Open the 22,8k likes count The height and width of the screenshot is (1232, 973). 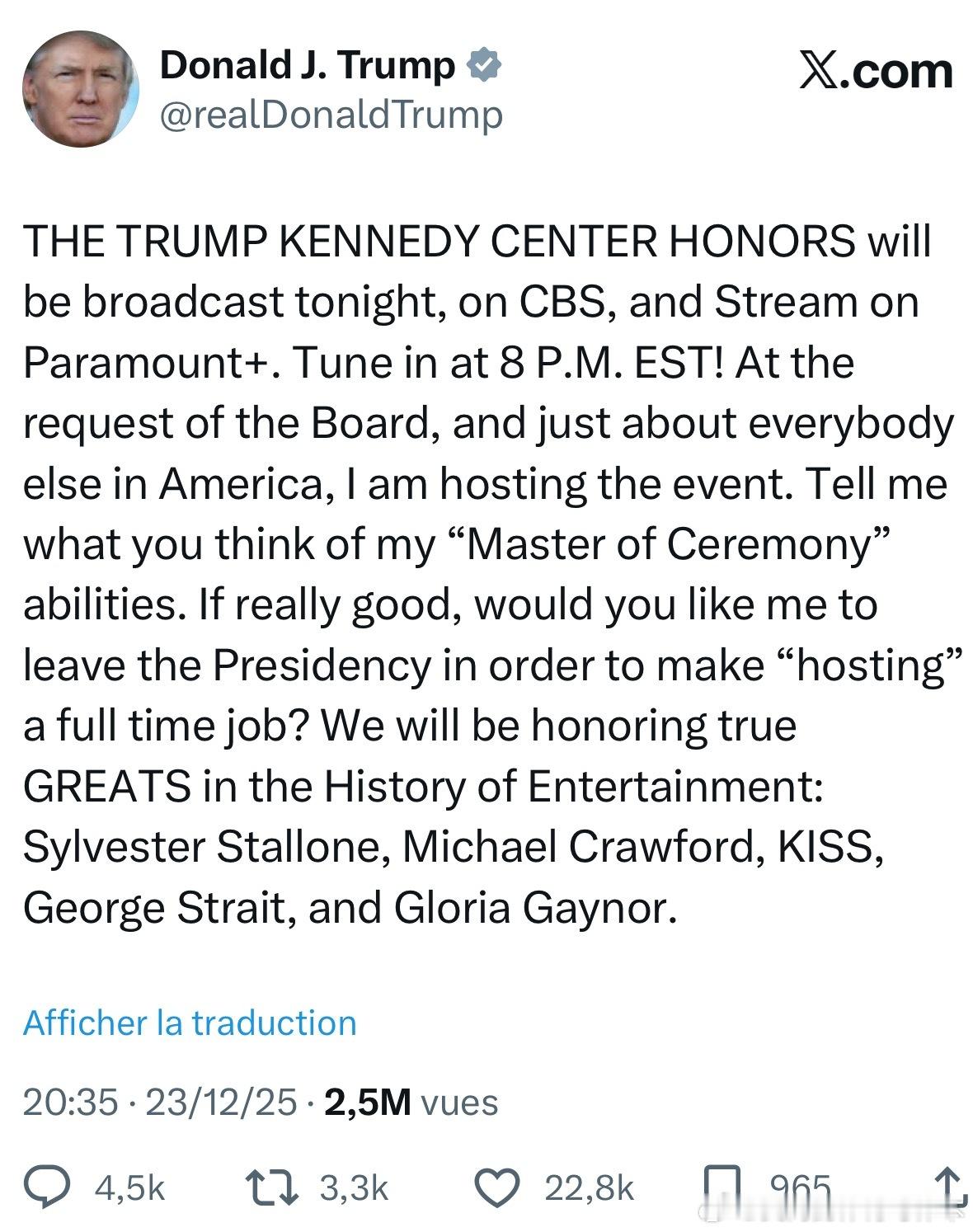(x=589, y=1188)
